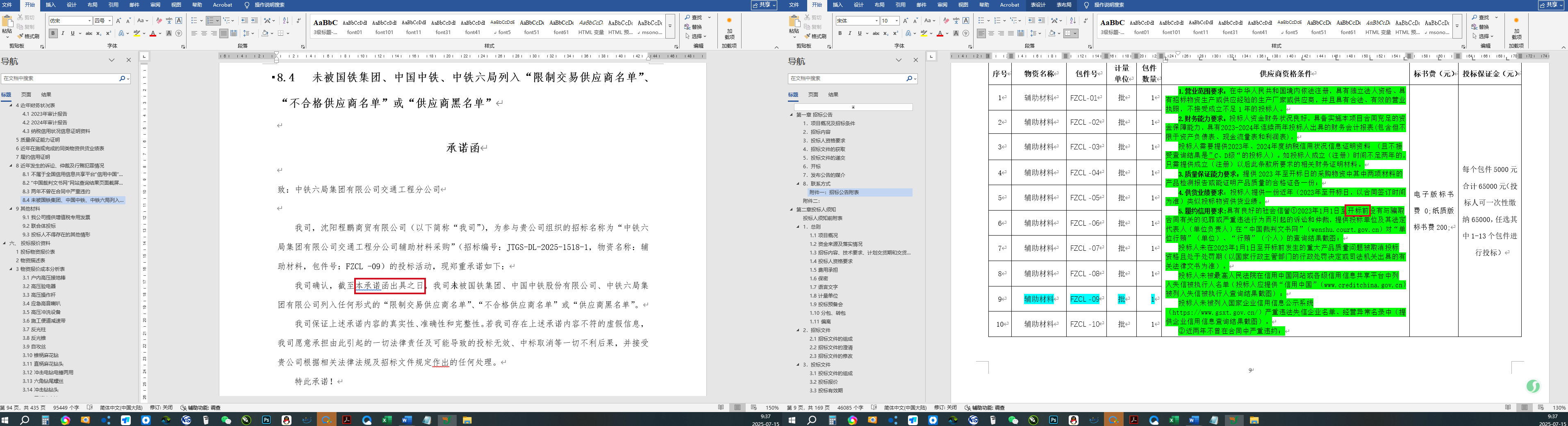
Task: Increase font size in the left window
Action: click(x=119, y=21)
